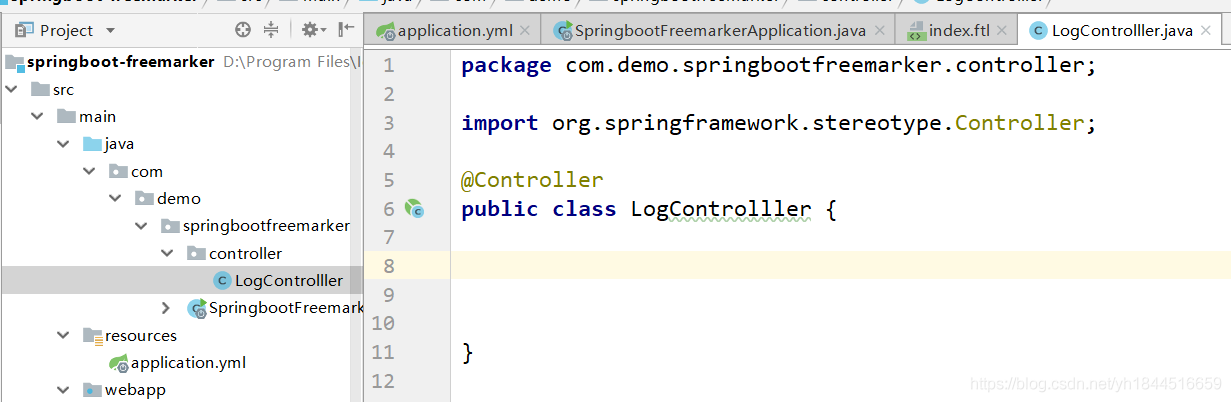Select the java source folder icon
The width and height of the screenshot is (1231, 402).
click(92, 144)
